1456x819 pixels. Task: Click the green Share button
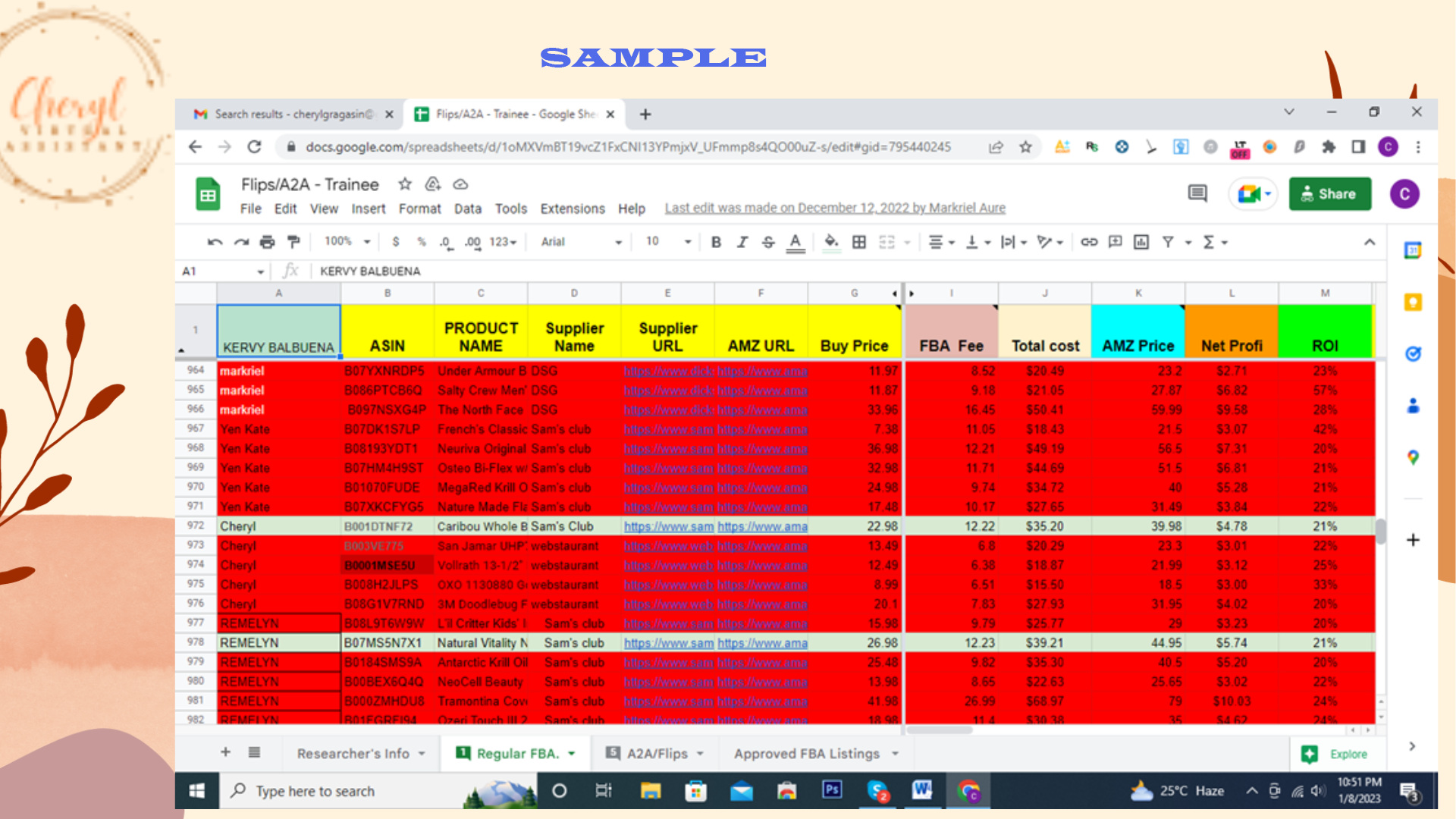1329,194
